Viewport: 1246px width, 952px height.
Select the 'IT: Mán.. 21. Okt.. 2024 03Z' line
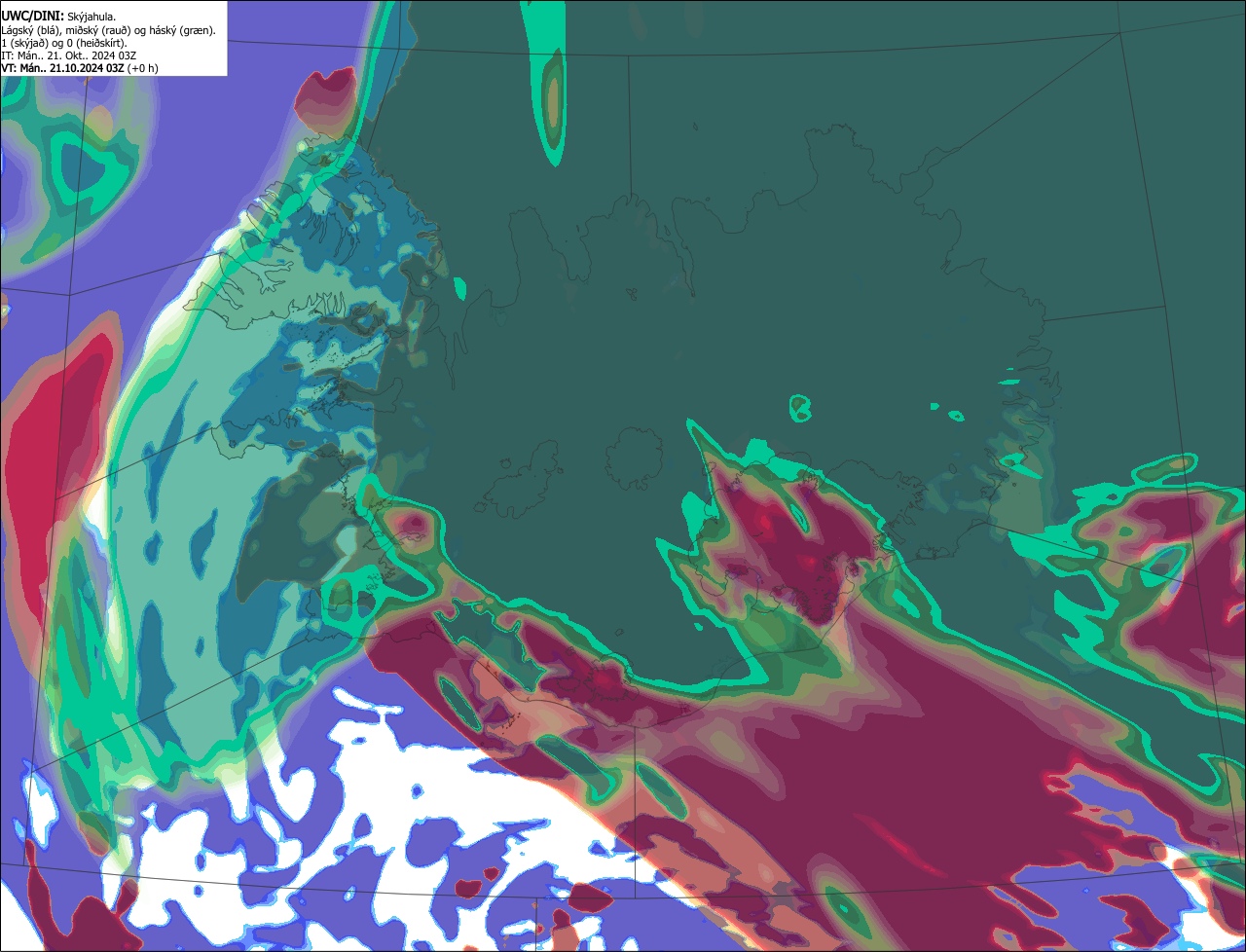click(69, 55)
